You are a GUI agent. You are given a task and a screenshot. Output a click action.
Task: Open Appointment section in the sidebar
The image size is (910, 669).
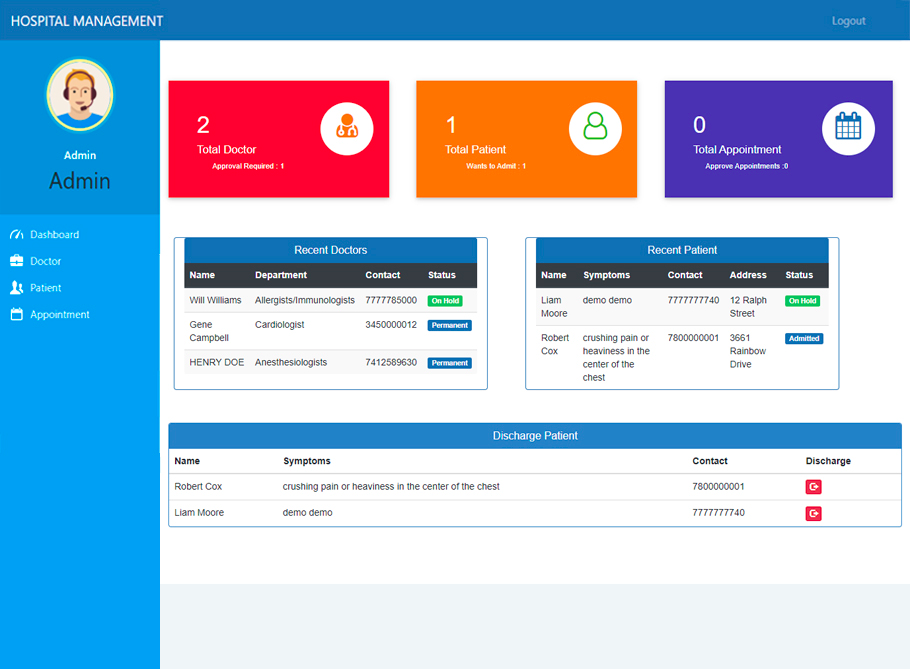[x=60, y=314]
